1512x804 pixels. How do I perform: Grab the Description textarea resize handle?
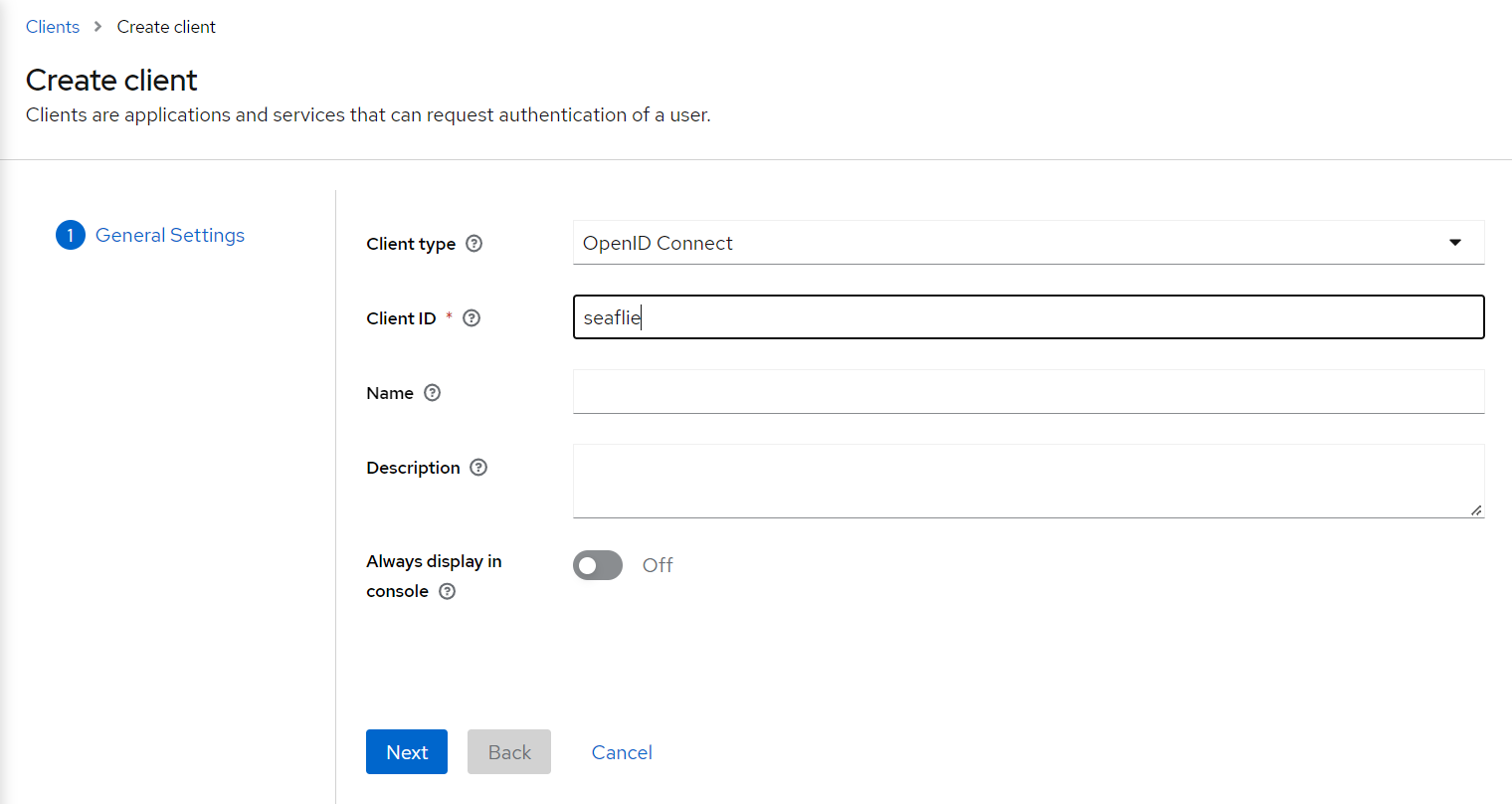[1476, 510]
